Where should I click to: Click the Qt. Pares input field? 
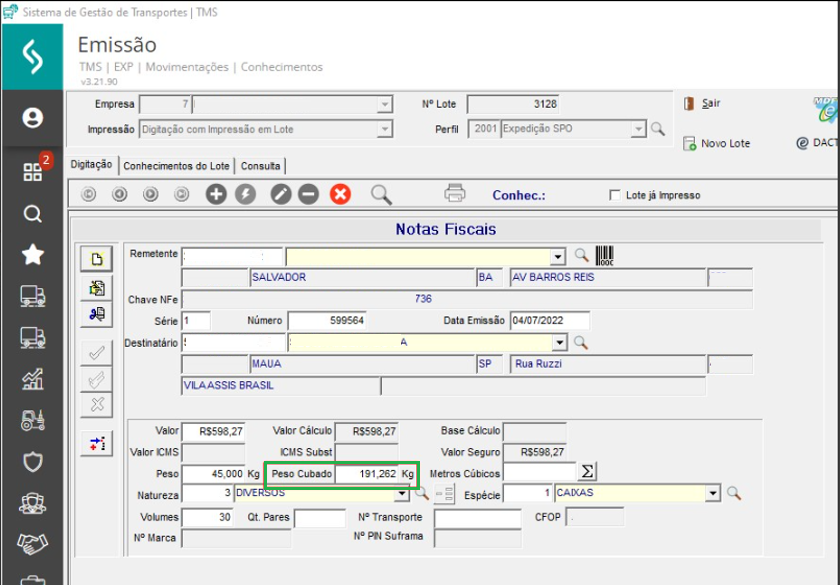[320, 518]
